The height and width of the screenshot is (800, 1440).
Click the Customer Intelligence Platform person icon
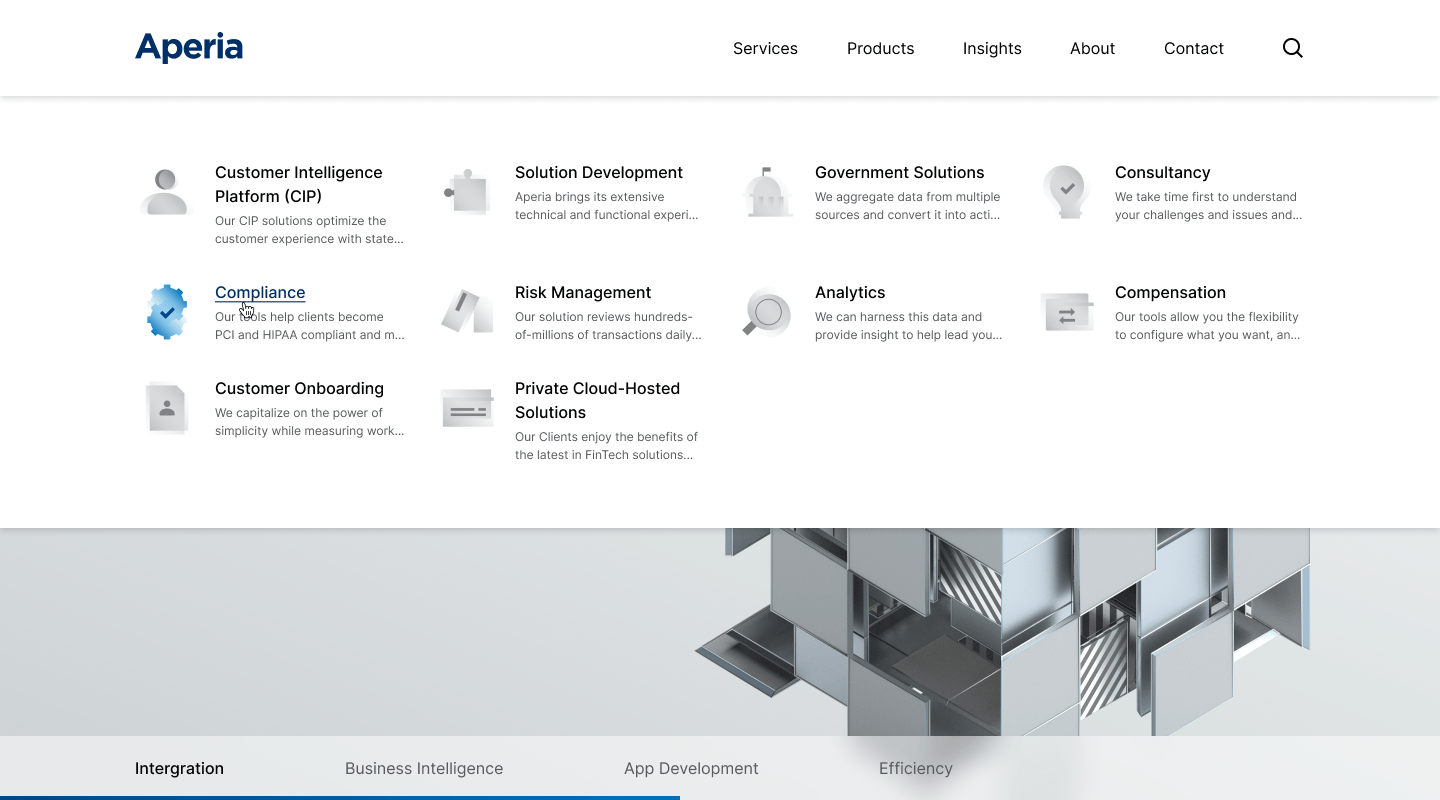pos(166,191)
